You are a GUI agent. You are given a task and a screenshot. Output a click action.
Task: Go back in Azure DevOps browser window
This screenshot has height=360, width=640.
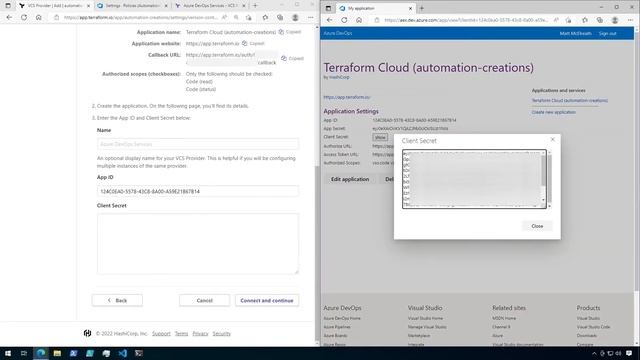[x=329, y=20]
